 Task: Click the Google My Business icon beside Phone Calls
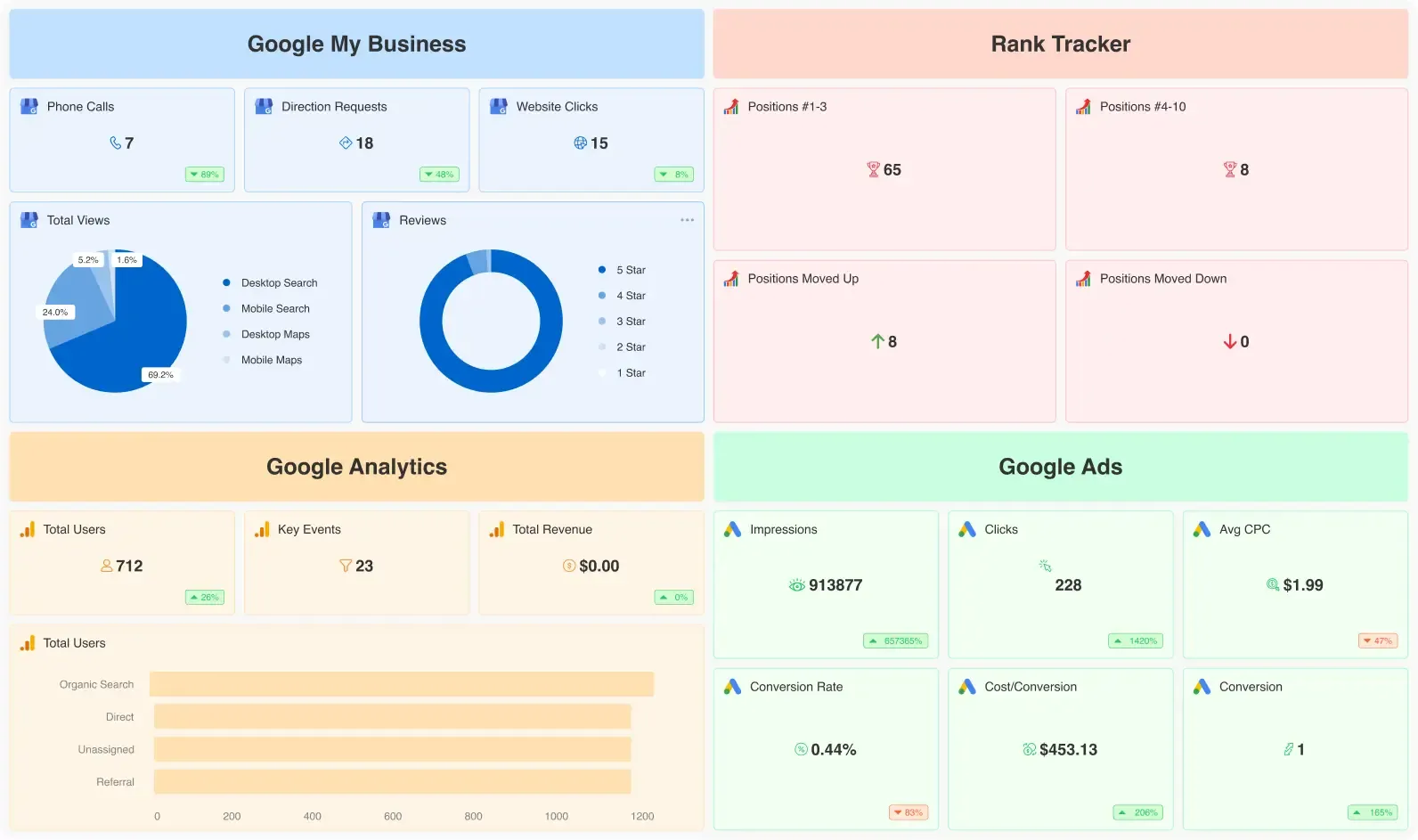click(x=29, y=106)
